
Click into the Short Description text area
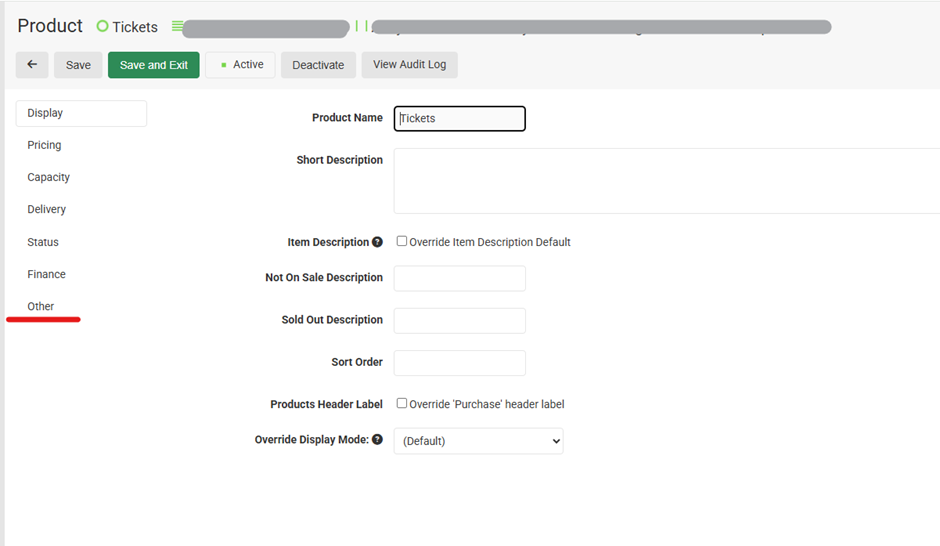(665, 181)
